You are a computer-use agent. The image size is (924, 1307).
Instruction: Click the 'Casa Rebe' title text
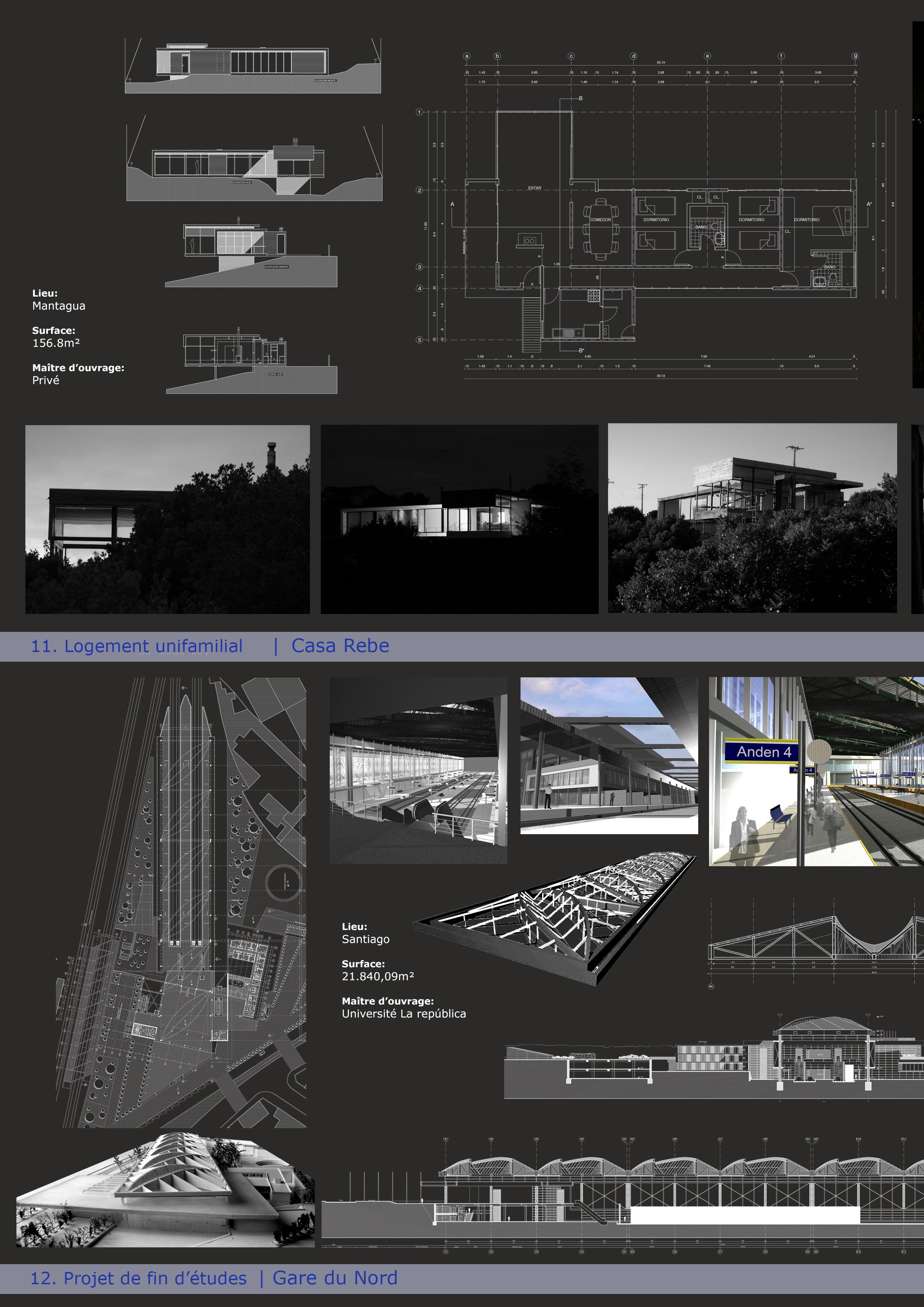(x=340, y=646)
